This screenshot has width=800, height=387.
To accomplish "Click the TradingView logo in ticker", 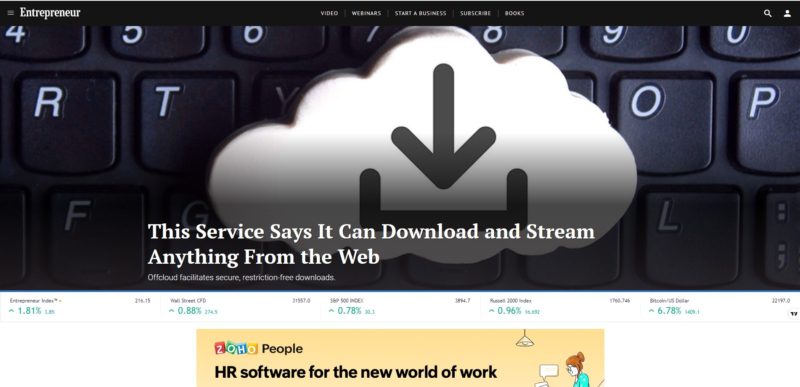I will tap(793, 314).
